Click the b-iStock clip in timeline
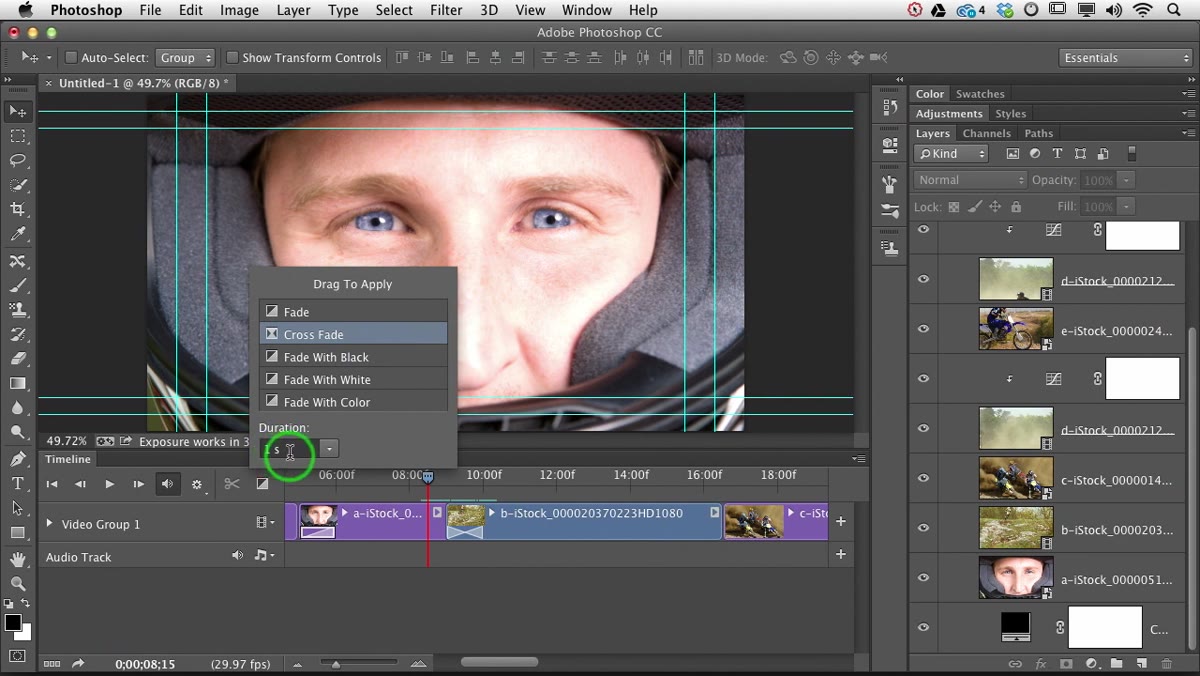This screenshot has height=676, width=1200. 584,521
